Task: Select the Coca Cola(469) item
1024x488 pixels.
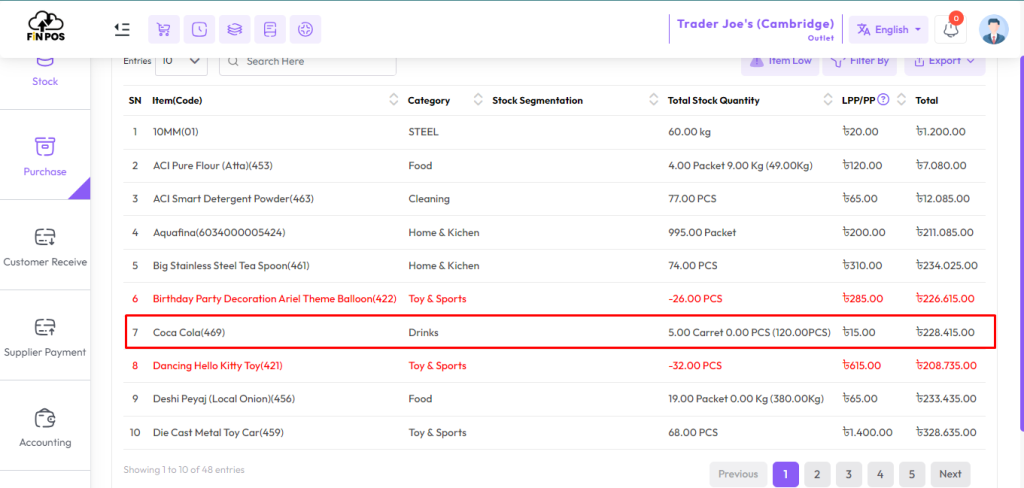Action: (x=189, y=333)
